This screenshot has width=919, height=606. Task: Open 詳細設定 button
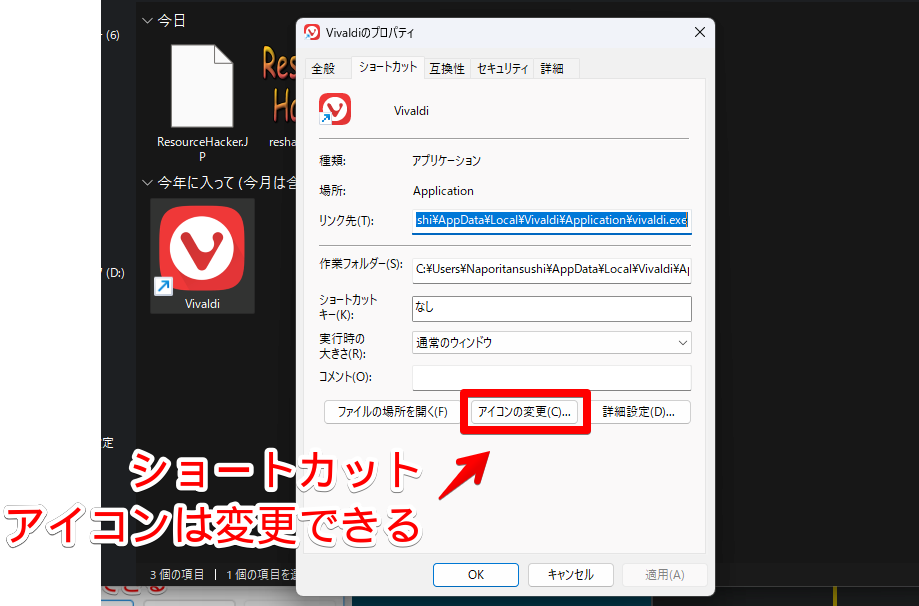pyautogui.click(x=639, y=412)
